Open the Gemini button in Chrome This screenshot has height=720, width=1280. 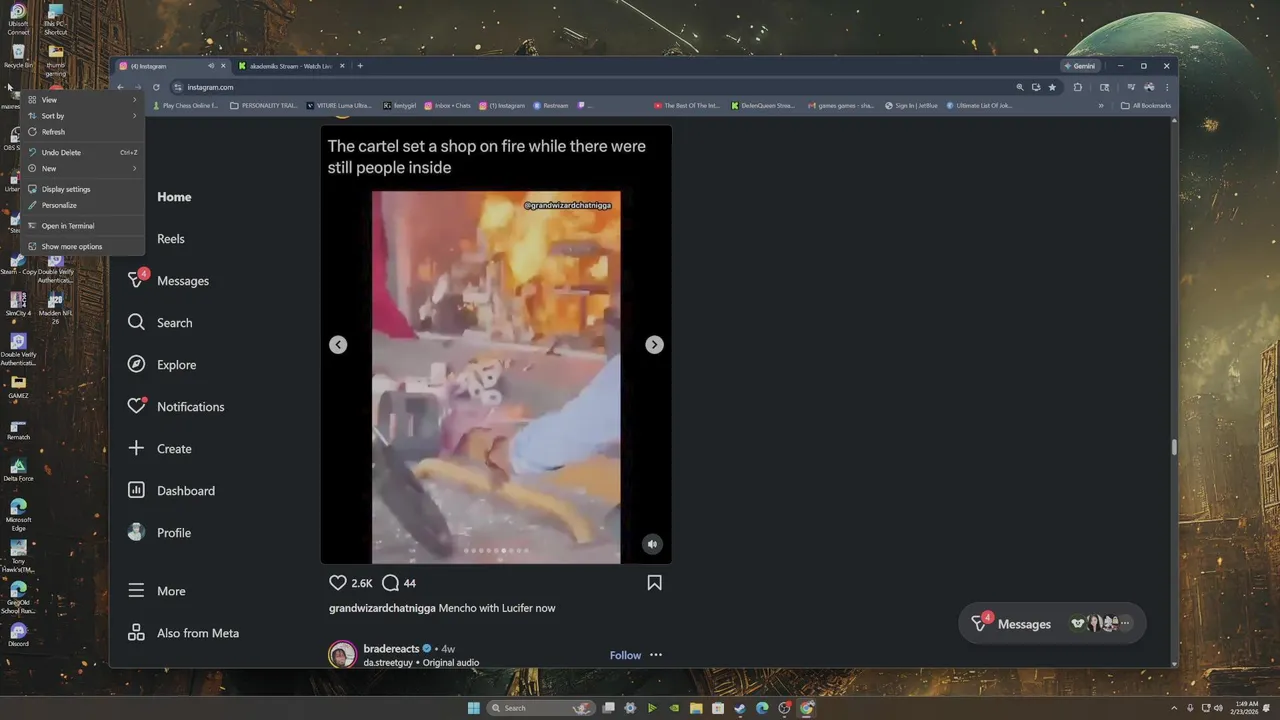coord(1080,66)
